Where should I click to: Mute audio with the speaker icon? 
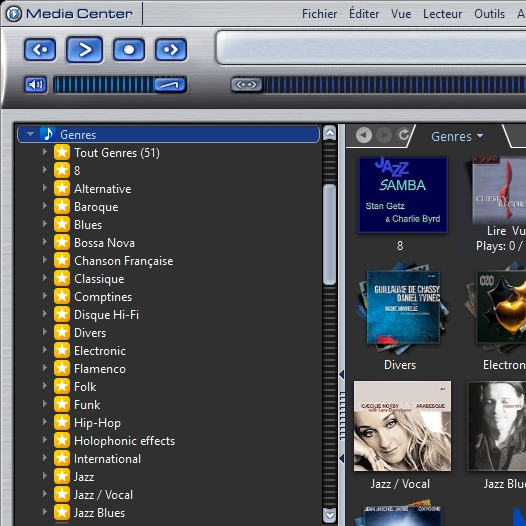coord(36,85)
